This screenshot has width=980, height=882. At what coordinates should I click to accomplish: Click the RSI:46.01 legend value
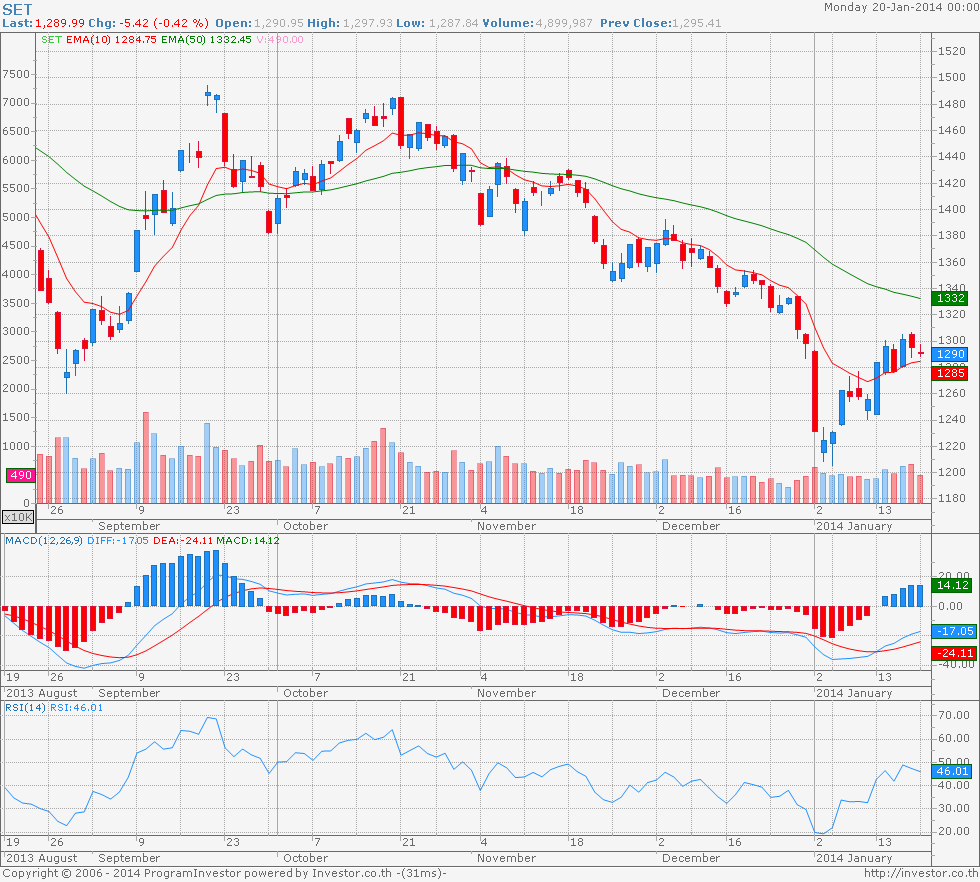coord(76,708)
